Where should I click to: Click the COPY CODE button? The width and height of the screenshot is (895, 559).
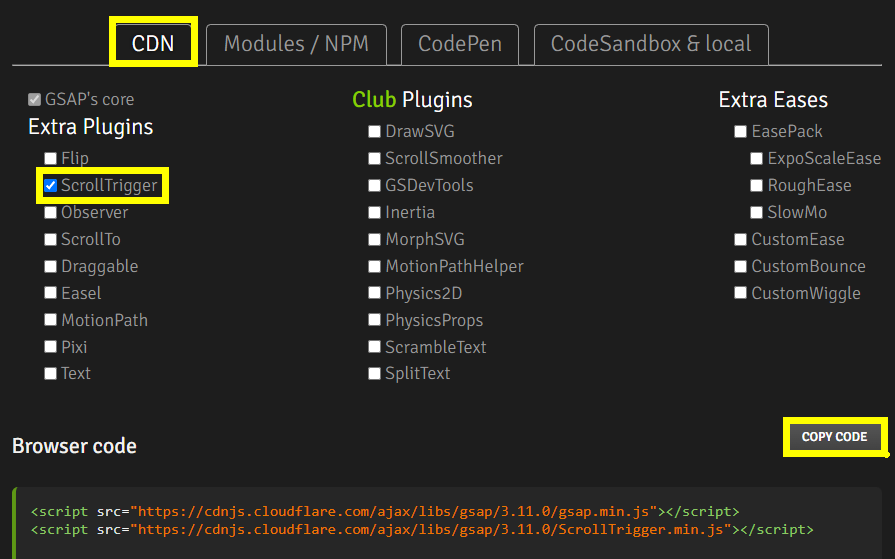click(834, 437)
